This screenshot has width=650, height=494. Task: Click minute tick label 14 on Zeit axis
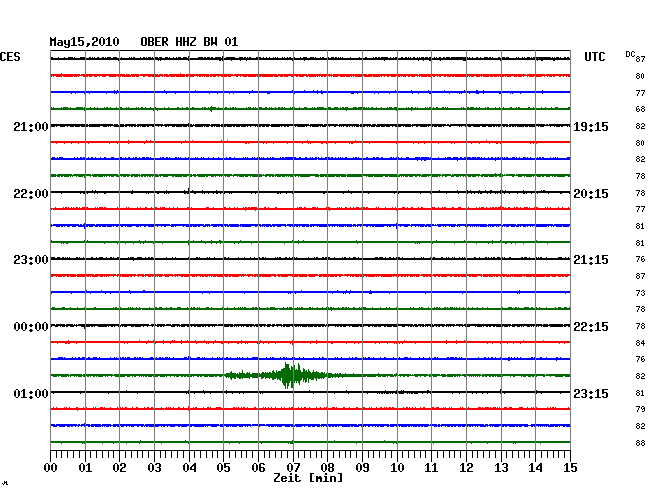click(535, 467)
